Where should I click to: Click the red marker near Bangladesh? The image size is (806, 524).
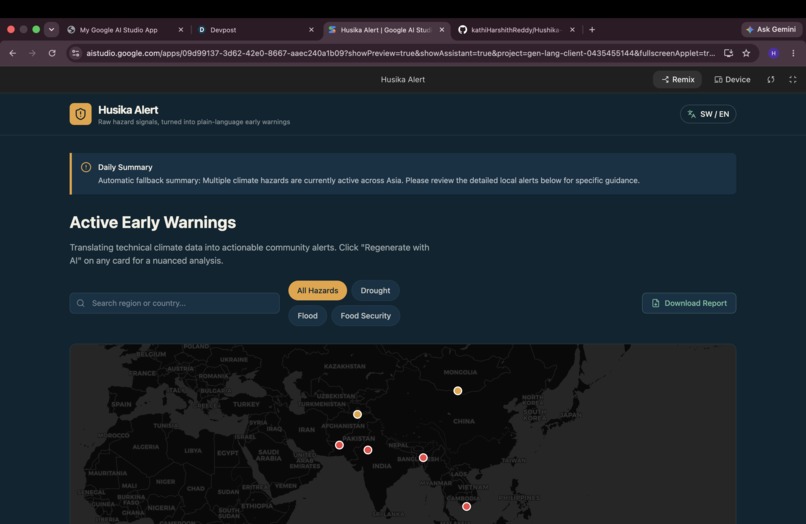click(x=423, y=458)
